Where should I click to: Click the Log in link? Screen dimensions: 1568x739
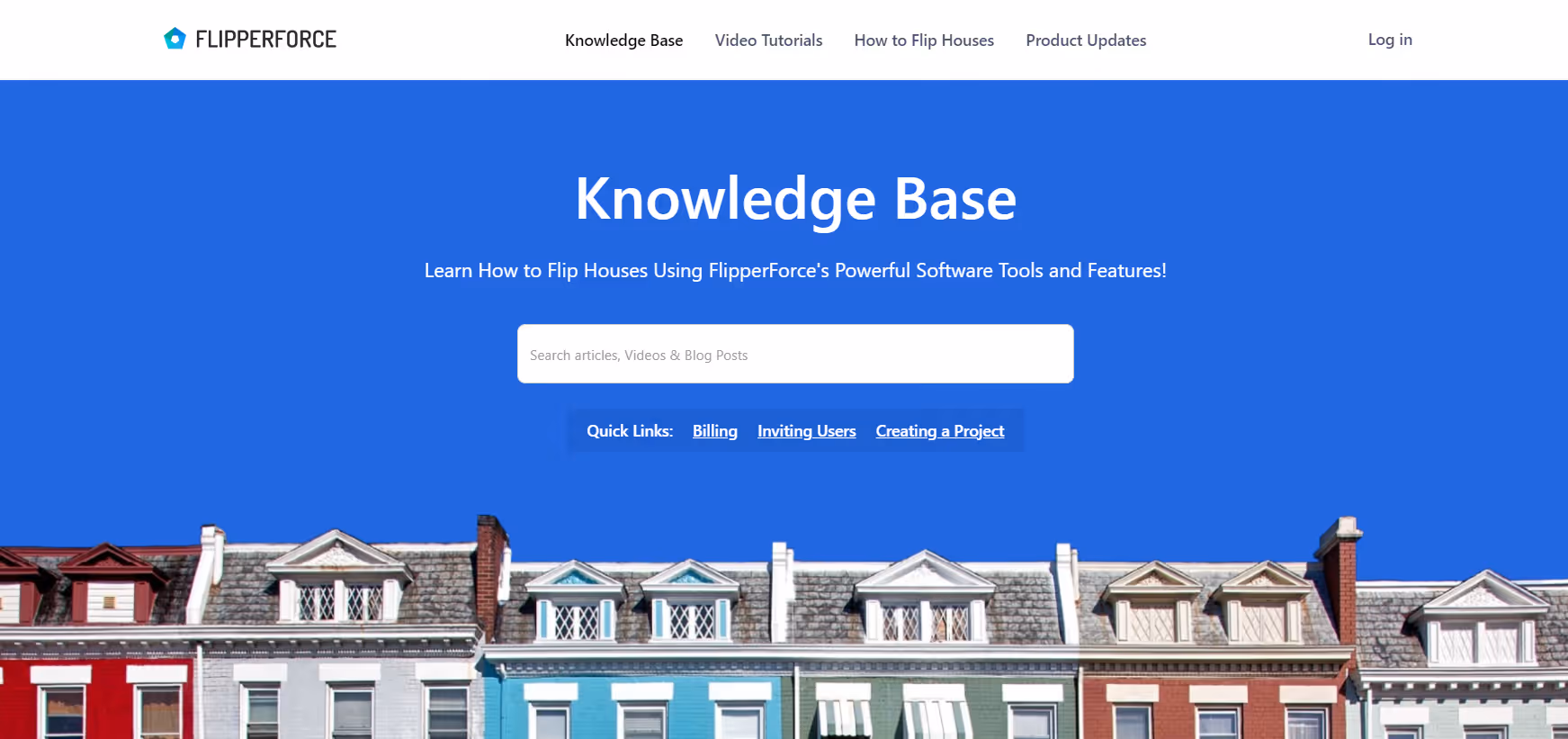1390,40
